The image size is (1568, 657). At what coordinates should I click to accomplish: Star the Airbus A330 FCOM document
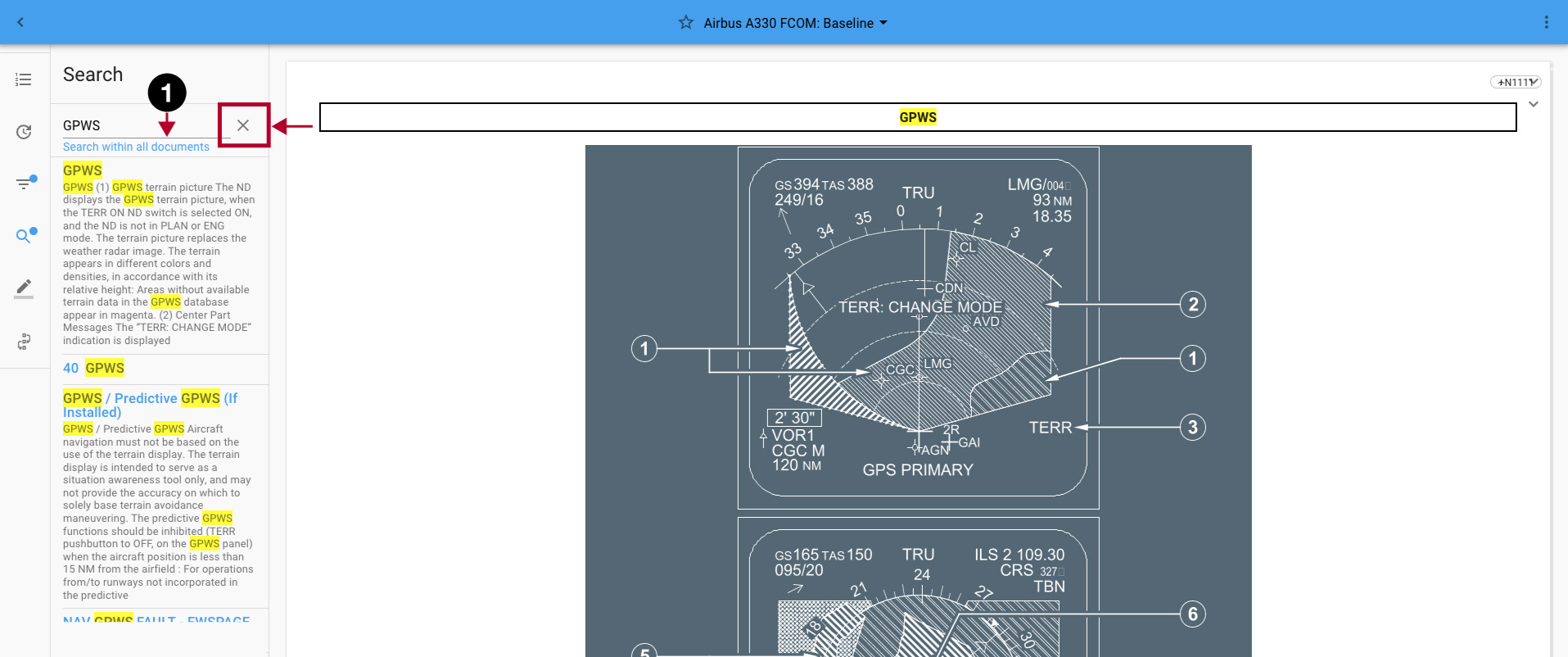686,22
